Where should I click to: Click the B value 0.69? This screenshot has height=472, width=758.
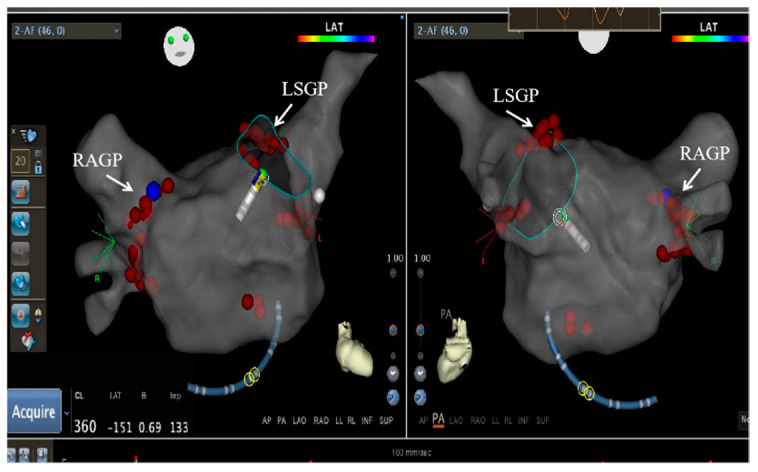pos(150,428)
